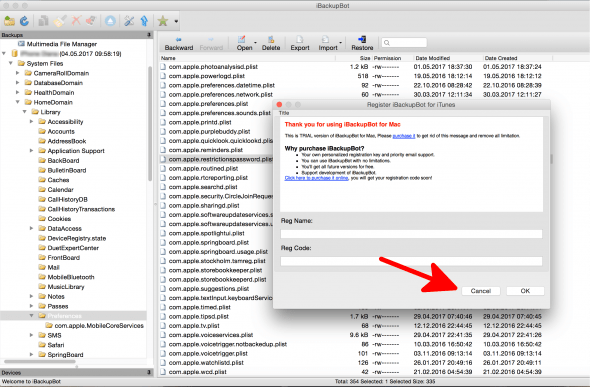Expand the Accessibility folder

click(x=32, y=121)
